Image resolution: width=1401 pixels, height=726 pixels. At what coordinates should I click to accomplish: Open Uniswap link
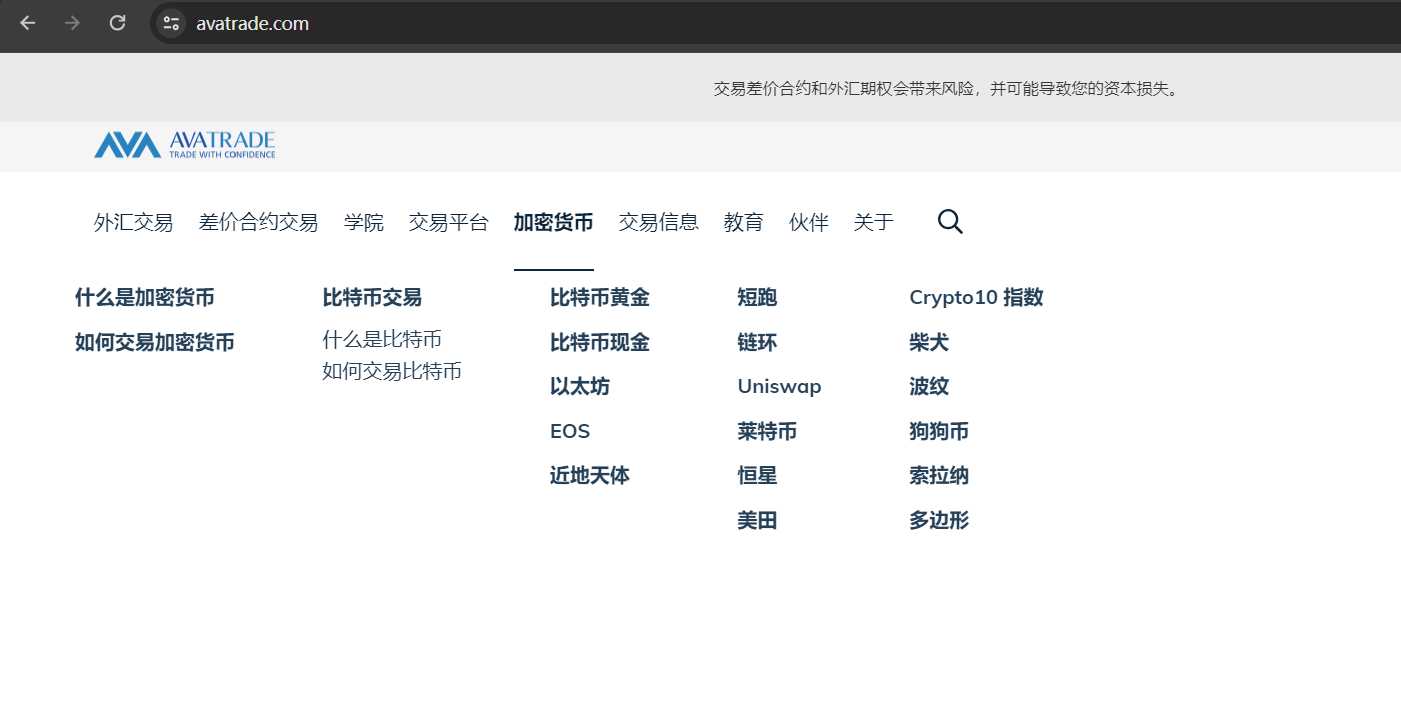tap(779, 387)
